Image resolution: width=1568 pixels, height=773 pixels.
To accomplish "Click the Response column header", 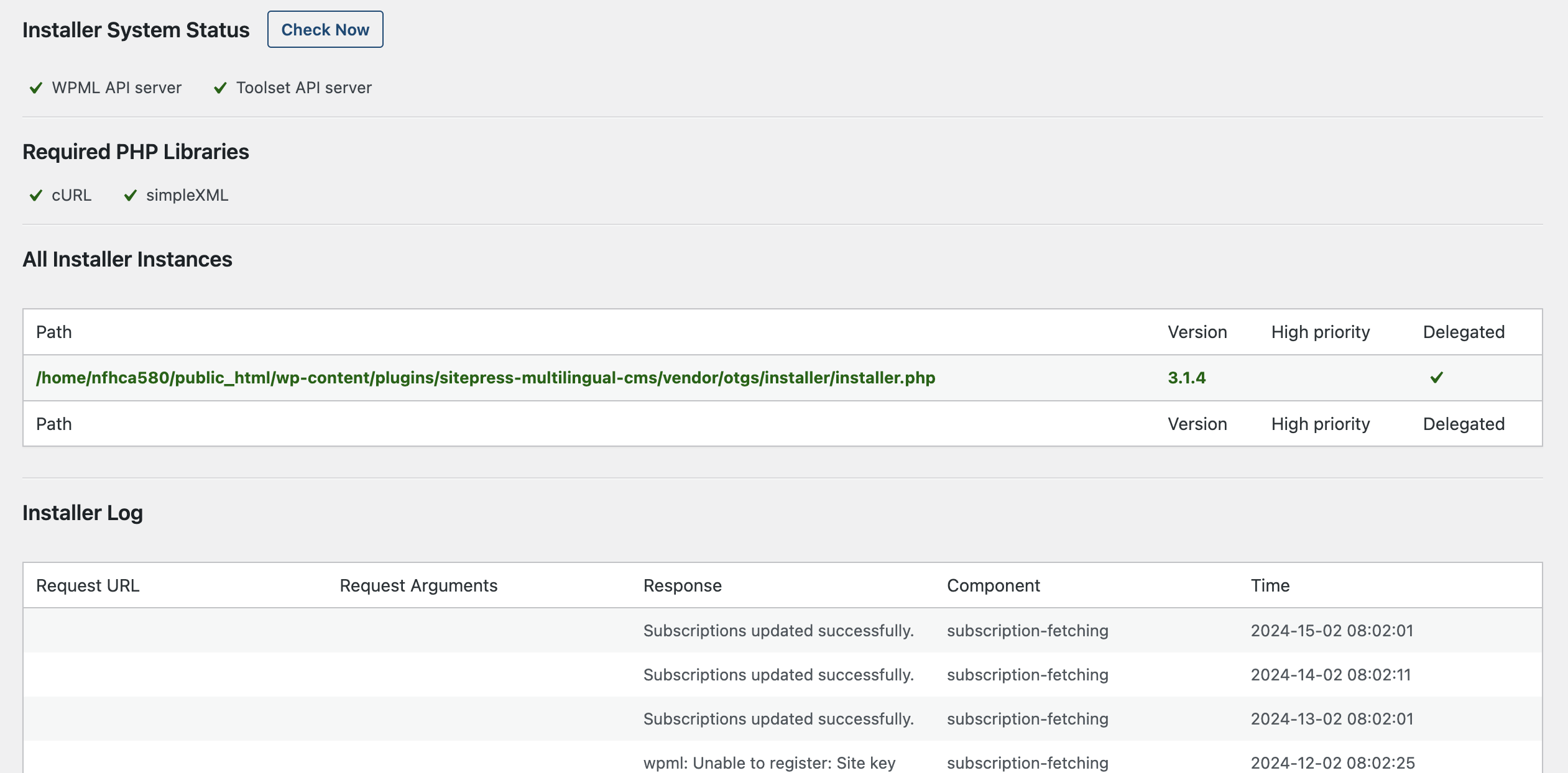I will 683,585.
